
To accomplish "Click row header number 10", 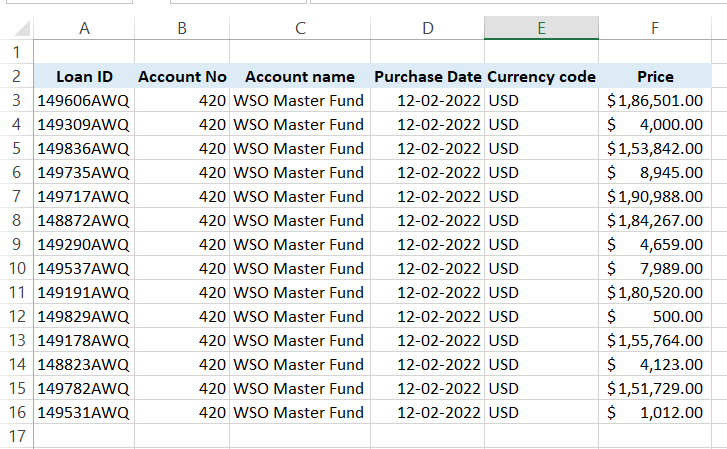I will coord(16,268).
